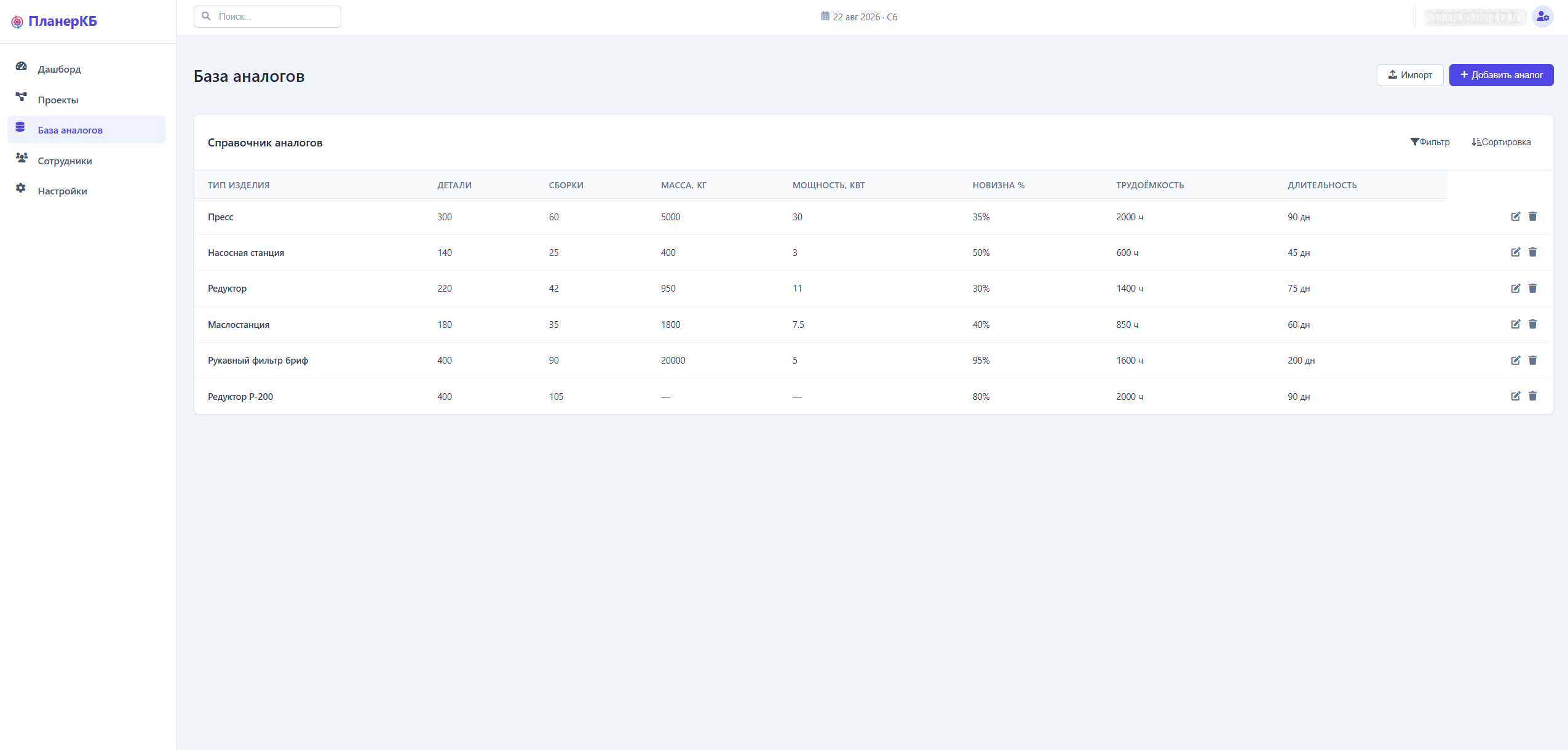The width and height of the screenshot is (1568, 750).
Task: Select the Рукавный фильтр бриф cell
Action: tap(258, 361)
